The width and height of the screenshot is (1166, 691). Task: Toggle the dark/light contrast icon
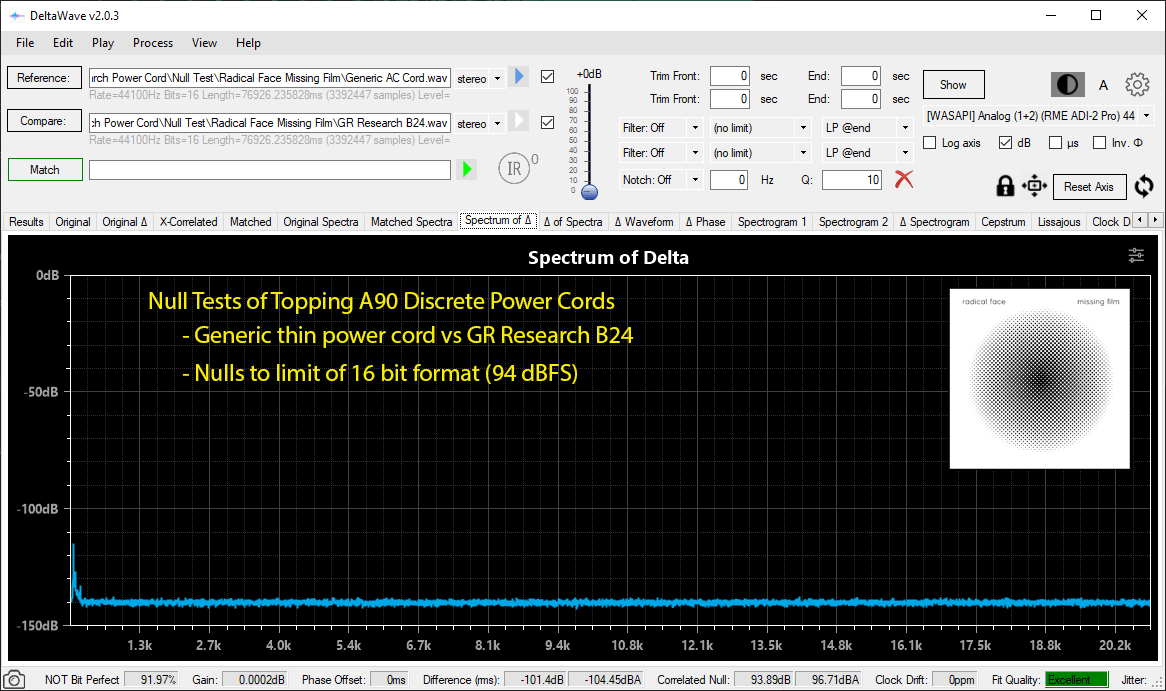[1067, 85]
